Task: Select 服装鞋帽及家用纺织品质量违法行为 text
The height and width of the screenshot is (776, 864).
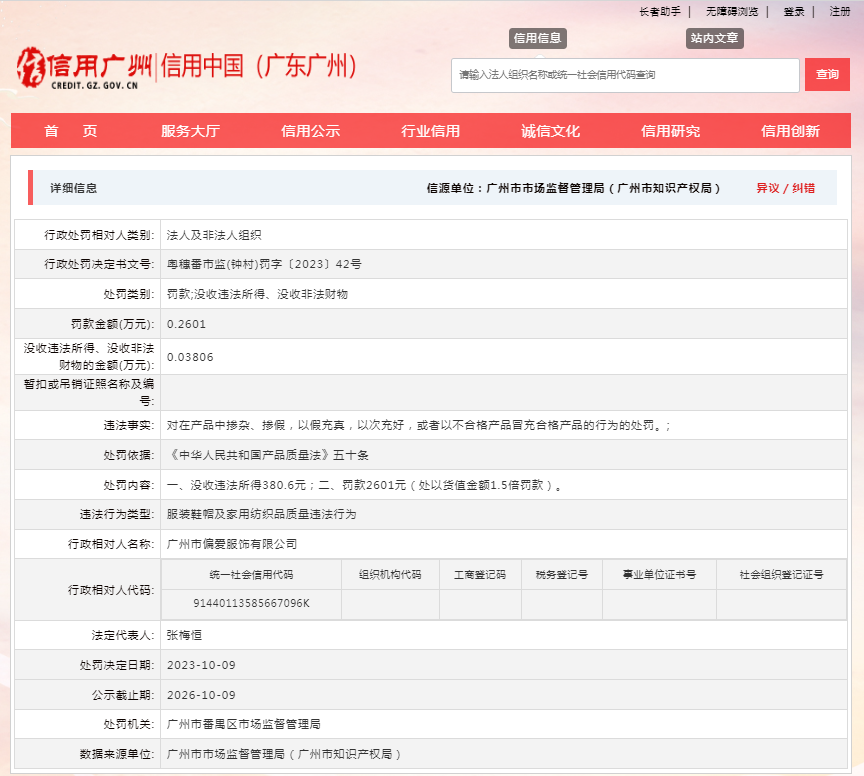Action: point(261,514)
